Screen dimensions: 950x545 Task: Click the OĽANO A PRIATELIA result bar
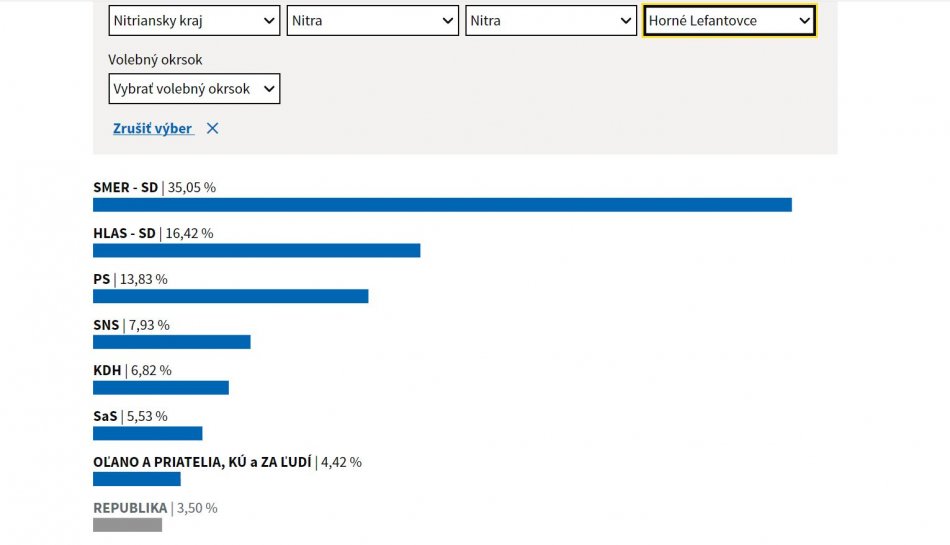point(136,479)
